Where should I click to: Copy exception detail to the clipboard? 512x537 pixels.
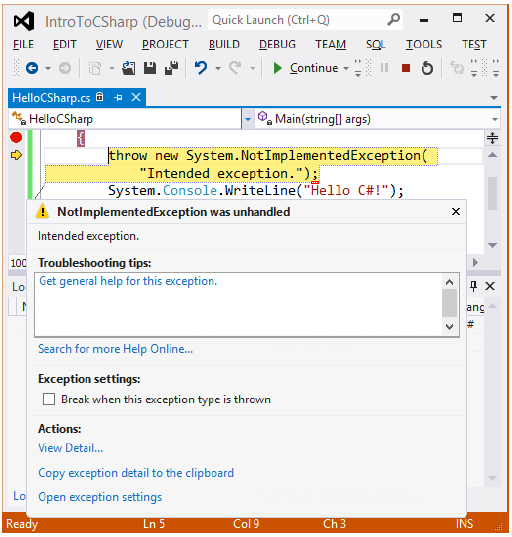point(136,473)
